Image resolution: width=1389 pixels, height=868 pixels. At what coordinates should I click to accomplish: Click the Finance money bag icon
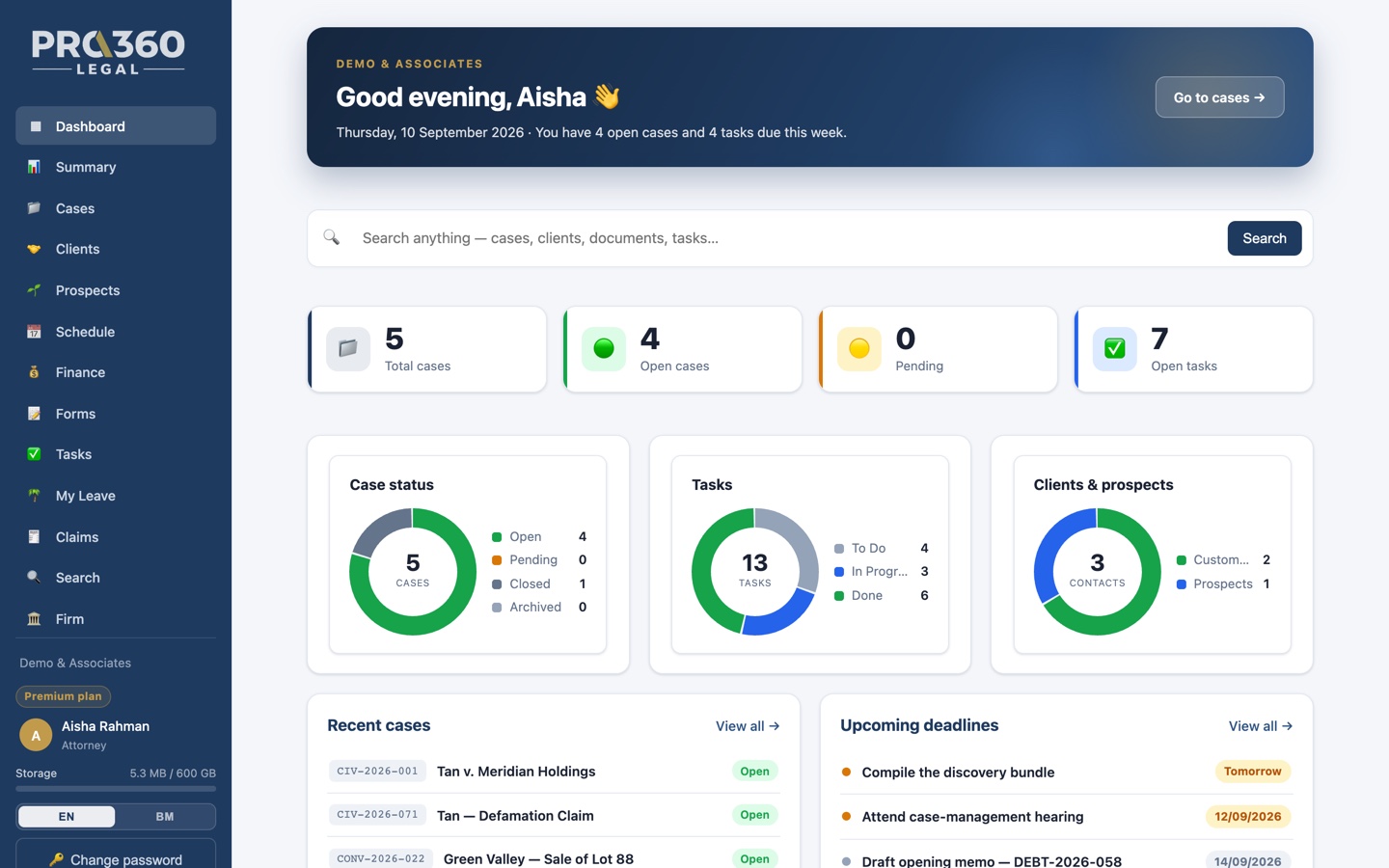[x=35, y=372]
